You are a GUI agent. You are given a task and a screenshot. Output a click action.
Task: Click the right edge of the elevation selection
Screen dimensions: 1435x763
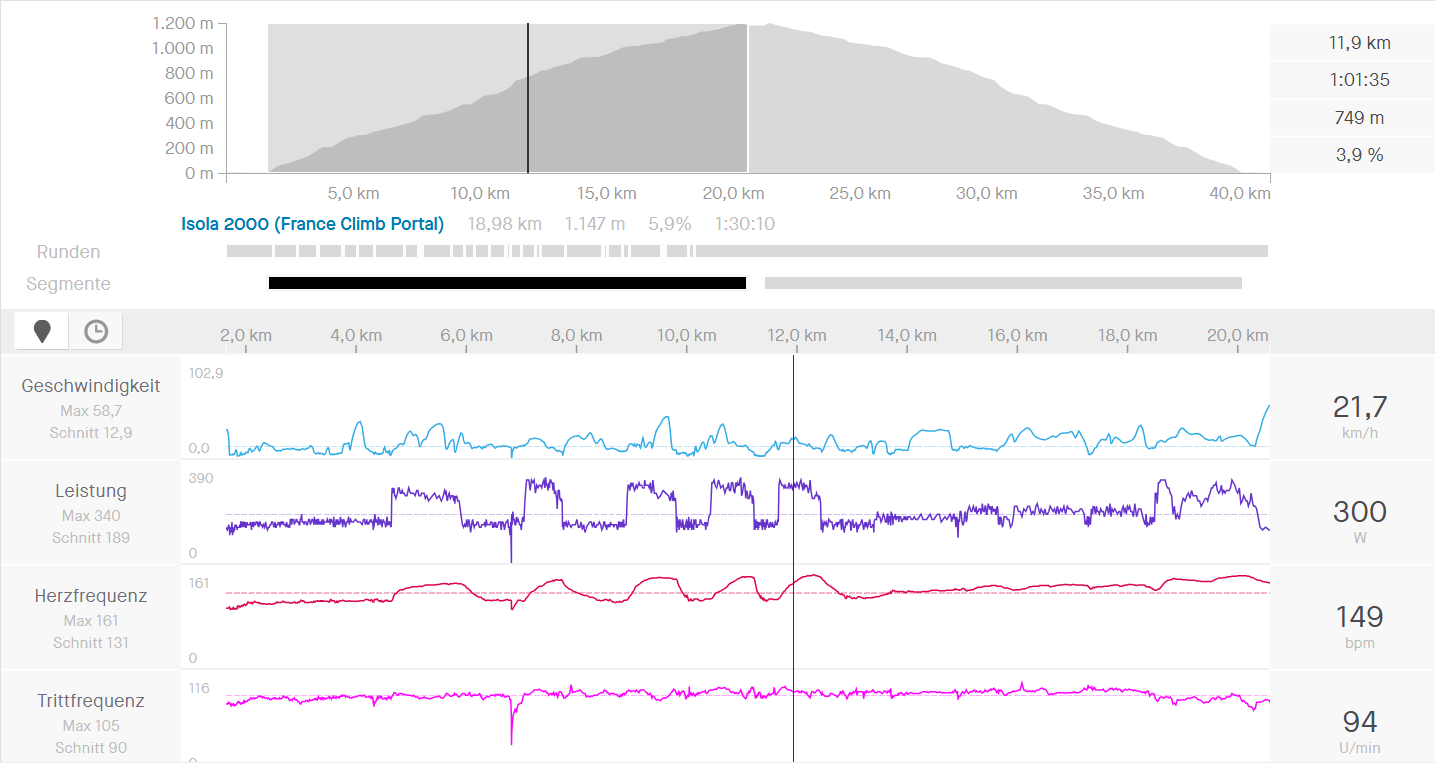748,98
